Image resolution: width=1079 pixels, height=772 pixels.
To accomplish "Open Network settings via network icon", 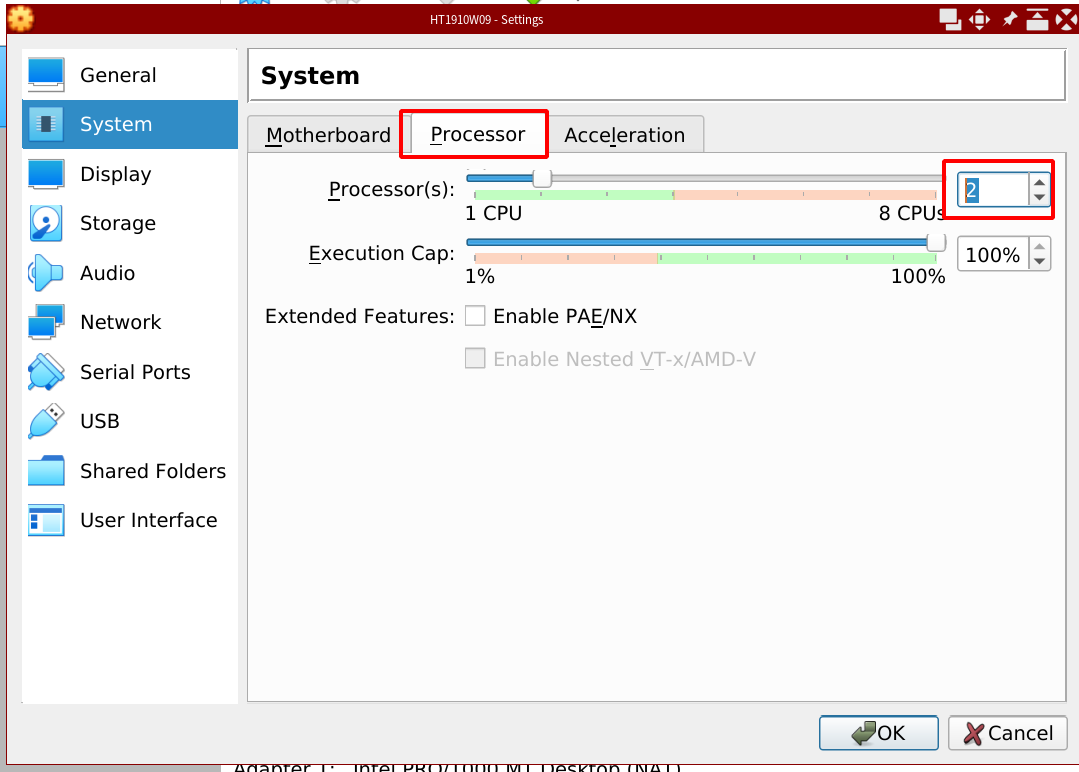I will pyautogui.click(x=46, y=322).
